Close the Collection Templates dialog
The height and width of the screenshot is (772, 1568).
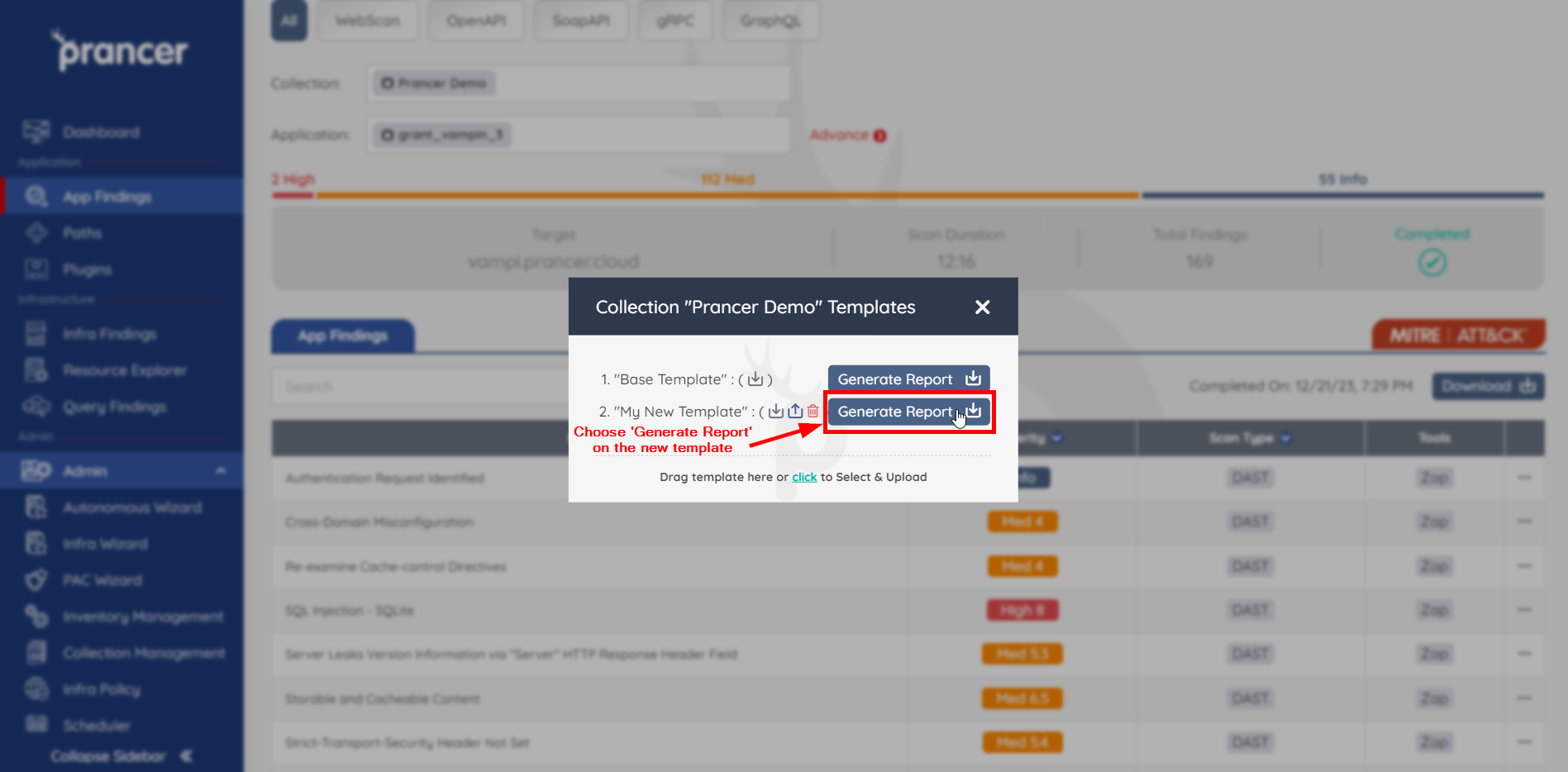click(x=982, y=307)
